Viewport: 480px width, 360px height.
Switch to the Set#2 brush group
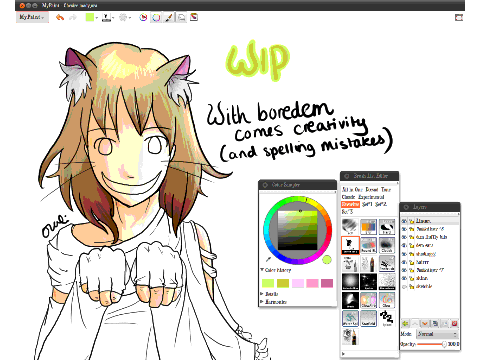pos(381,204)
